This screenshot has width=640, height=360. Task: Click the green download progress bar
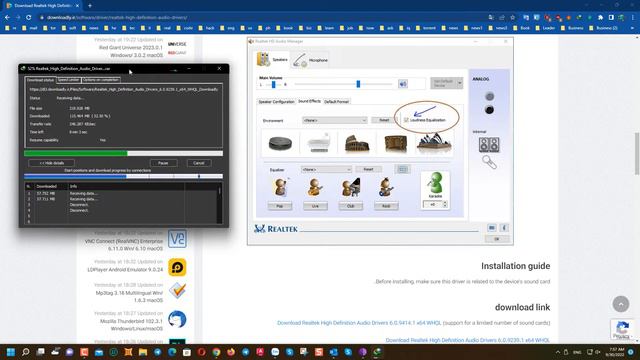(123, 153)
